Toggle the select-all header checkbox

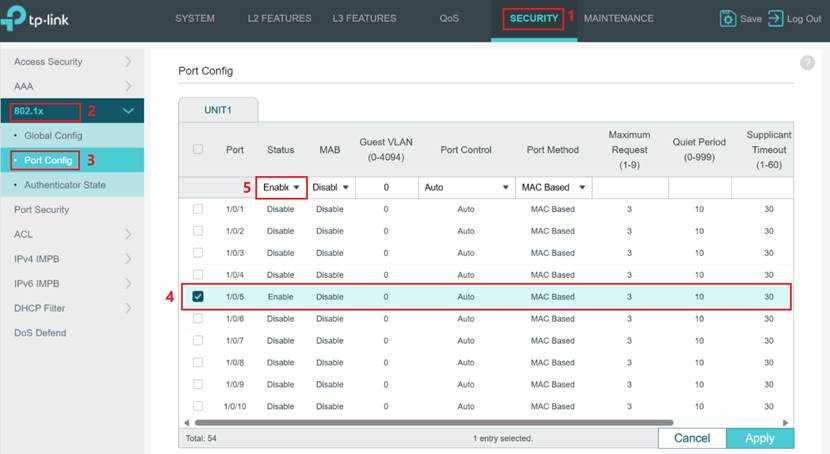point(198,150)
